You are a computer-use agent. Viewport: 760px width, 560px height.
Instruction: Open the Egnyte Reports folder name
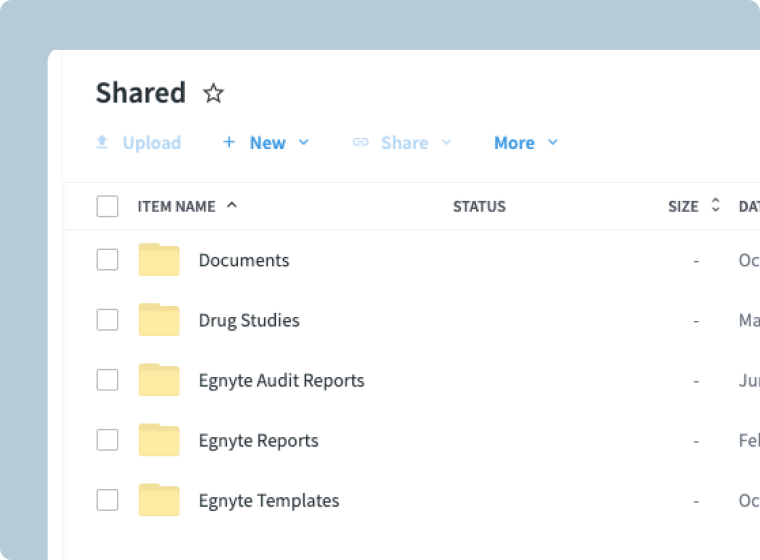click(258, 440)
